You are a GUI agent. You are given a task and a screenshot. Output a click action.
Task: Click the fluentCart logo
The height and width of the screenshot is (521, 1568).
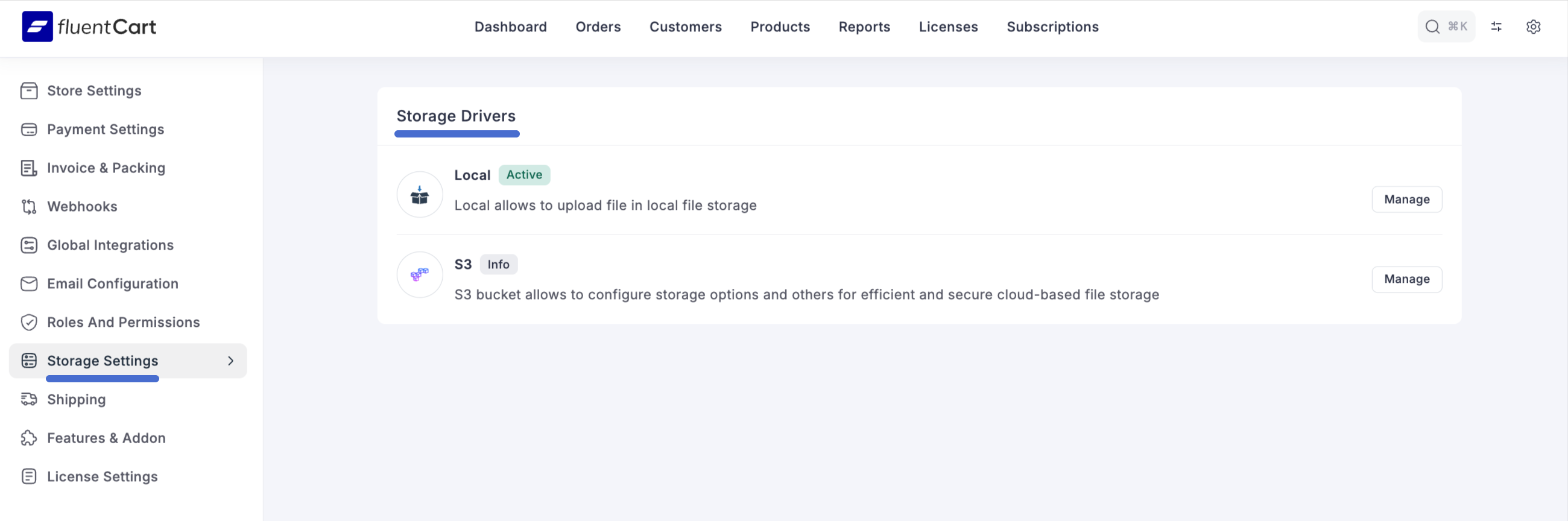click(89, 27)
